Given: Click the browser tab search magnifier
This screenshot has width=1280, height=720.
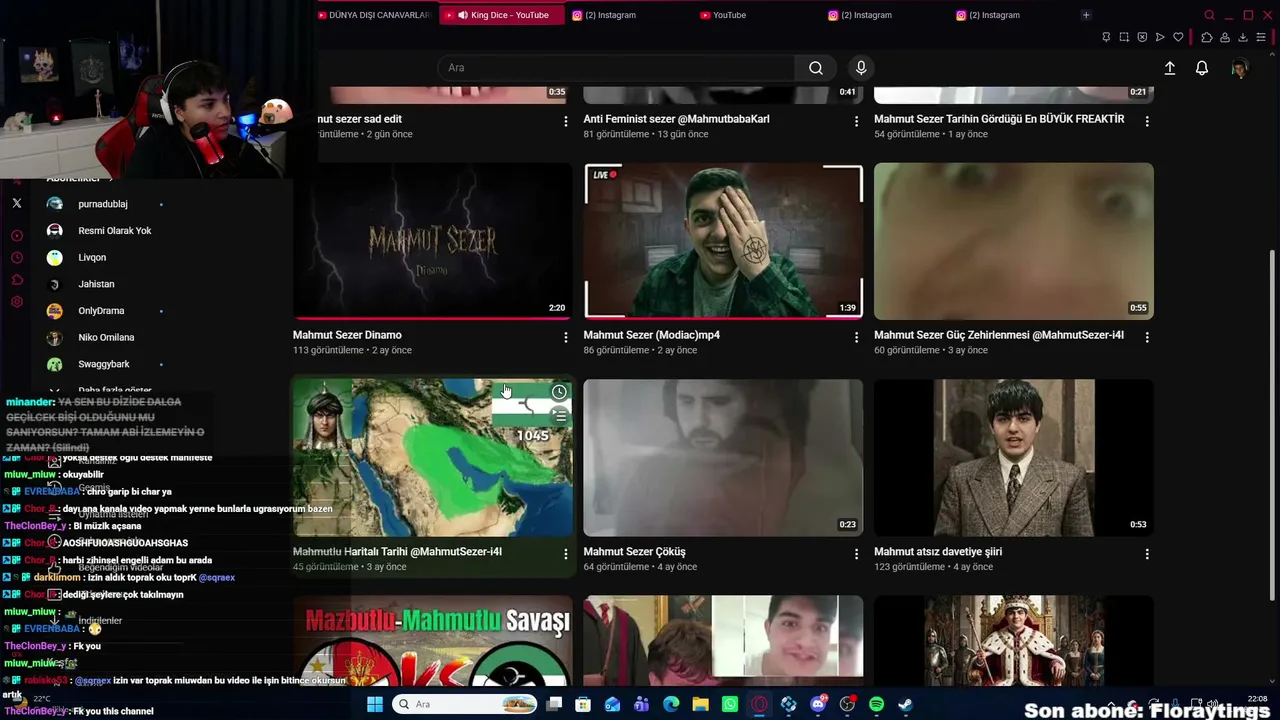Looking at the screenshot, I should coord(1209,15).
